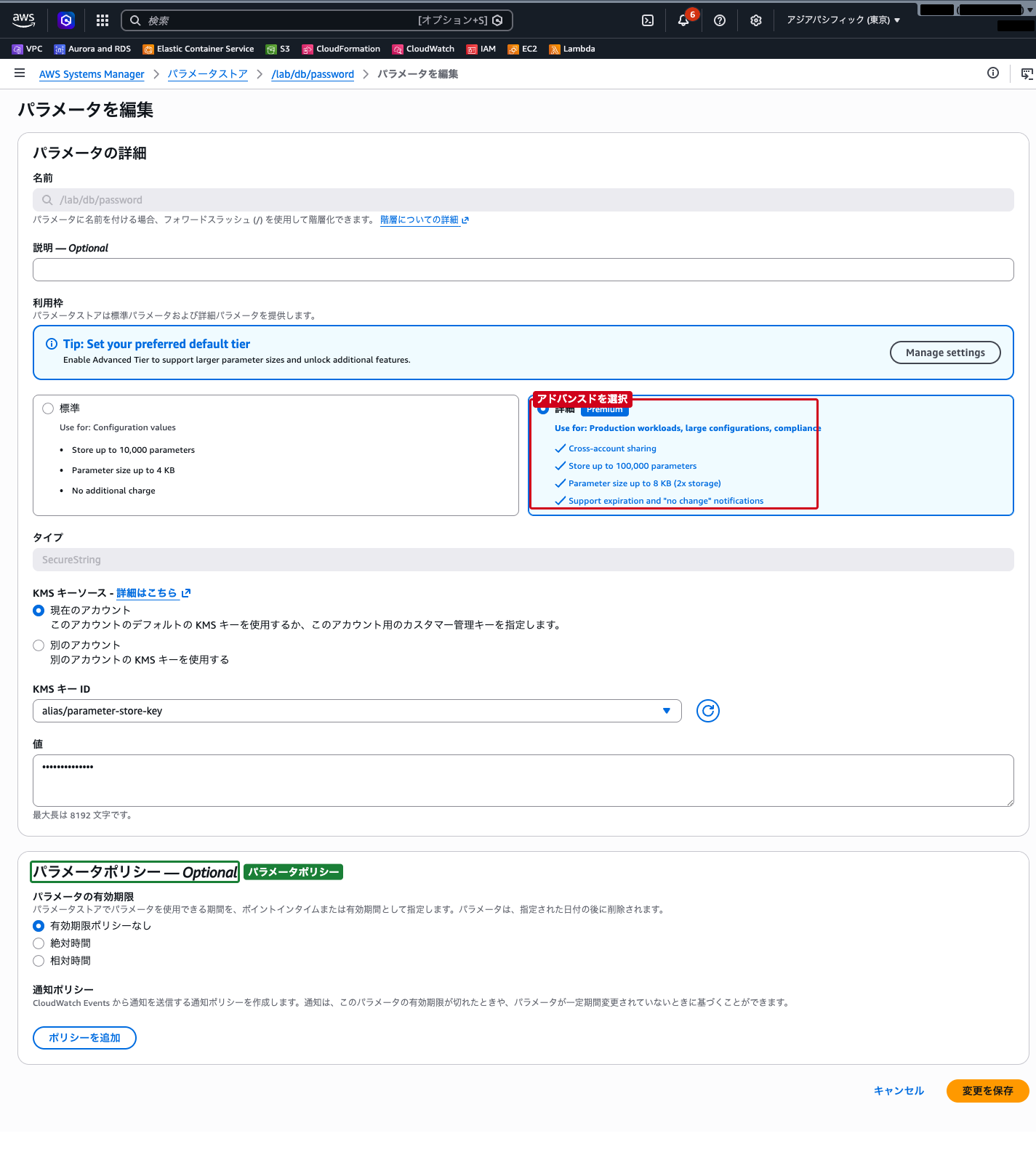The image size is (1036, 1160).
Task: Open VPC service shortcut
Action: click(28, 49)
